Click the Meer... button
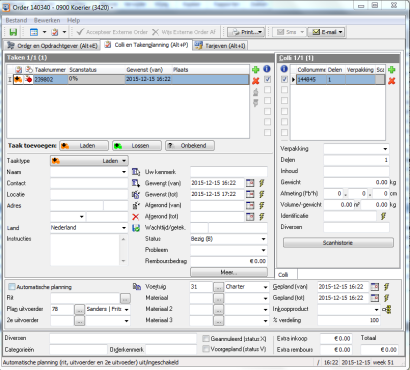Screen dimensions: 410x370 pos(229,272)
